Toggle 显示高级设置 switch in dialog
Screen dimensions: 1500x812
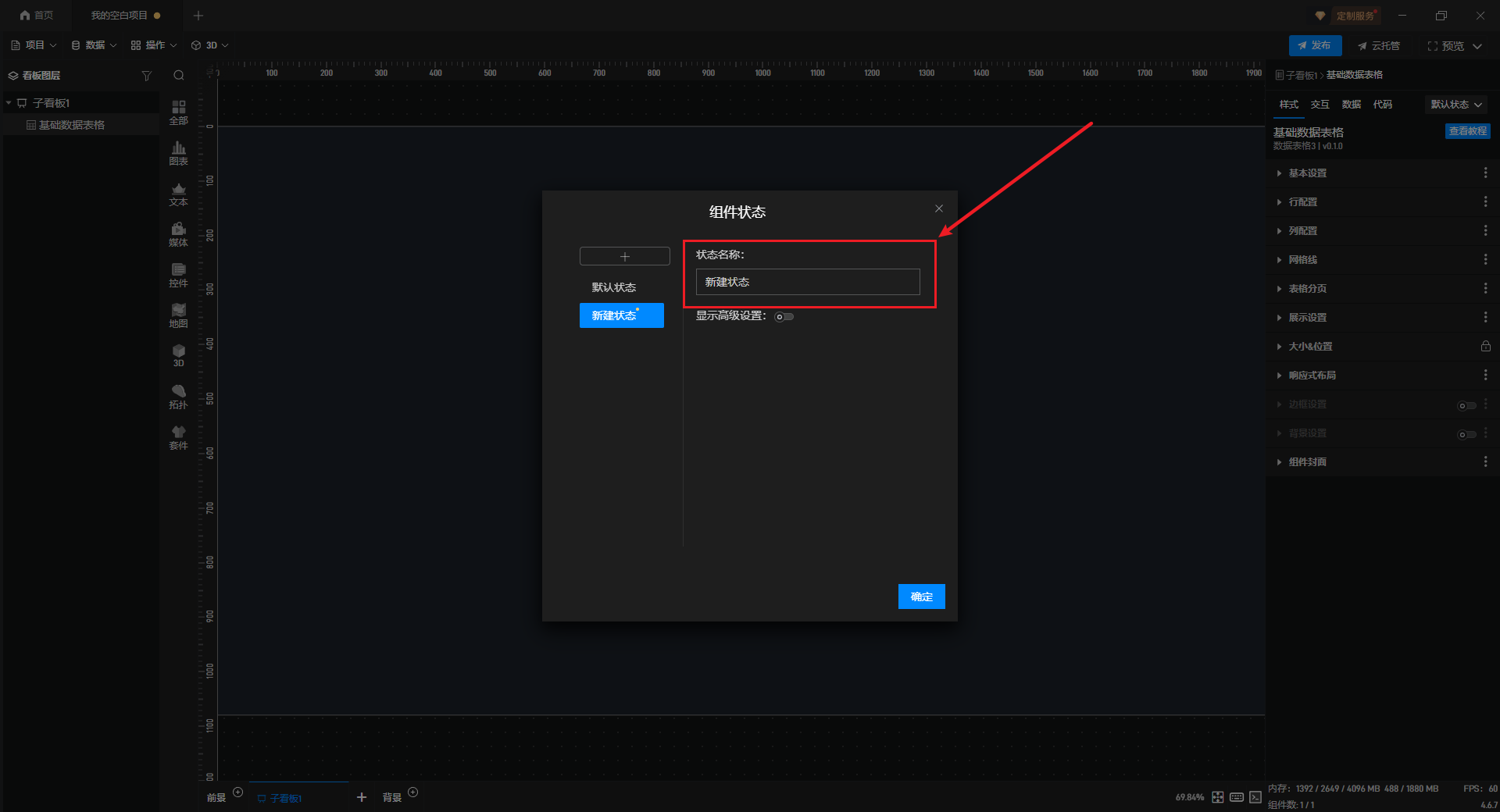tap(784, 316)
